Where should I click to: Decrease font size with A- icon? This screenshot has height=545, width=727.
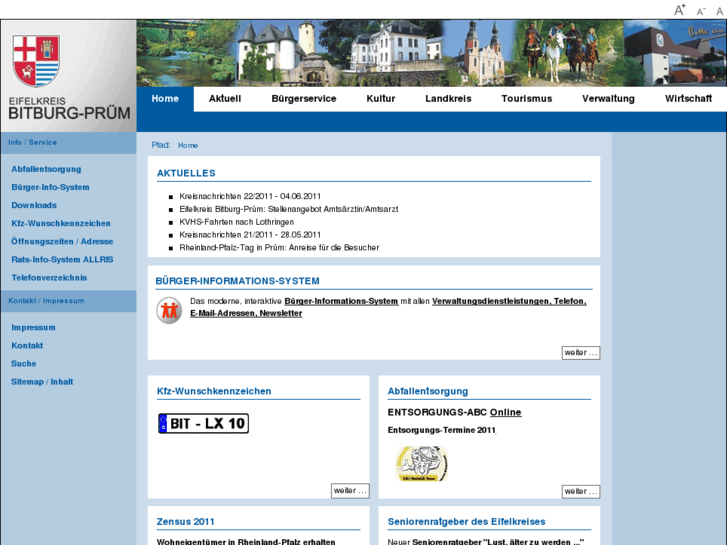[701, 12]
